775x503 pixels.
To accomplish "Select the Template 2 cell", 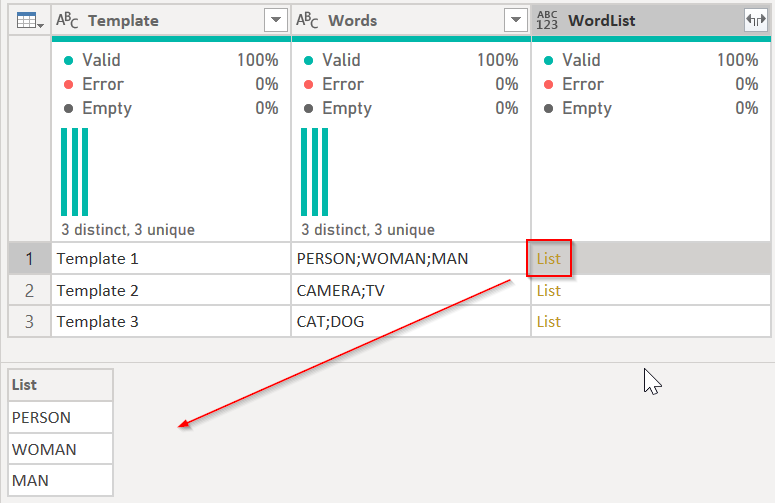I will (x=171, y=291).
